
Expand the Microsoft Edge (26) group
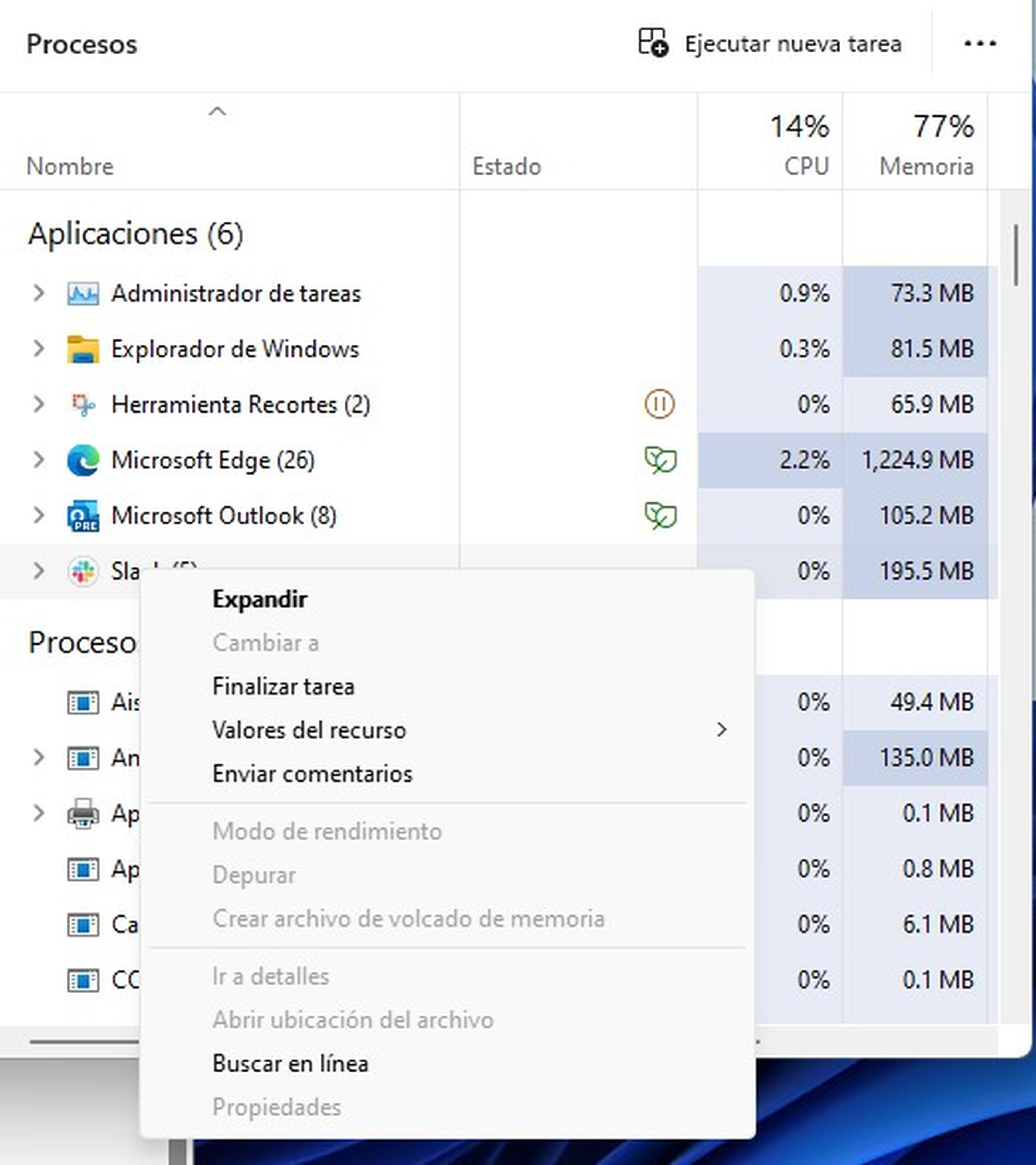point(38,459)
